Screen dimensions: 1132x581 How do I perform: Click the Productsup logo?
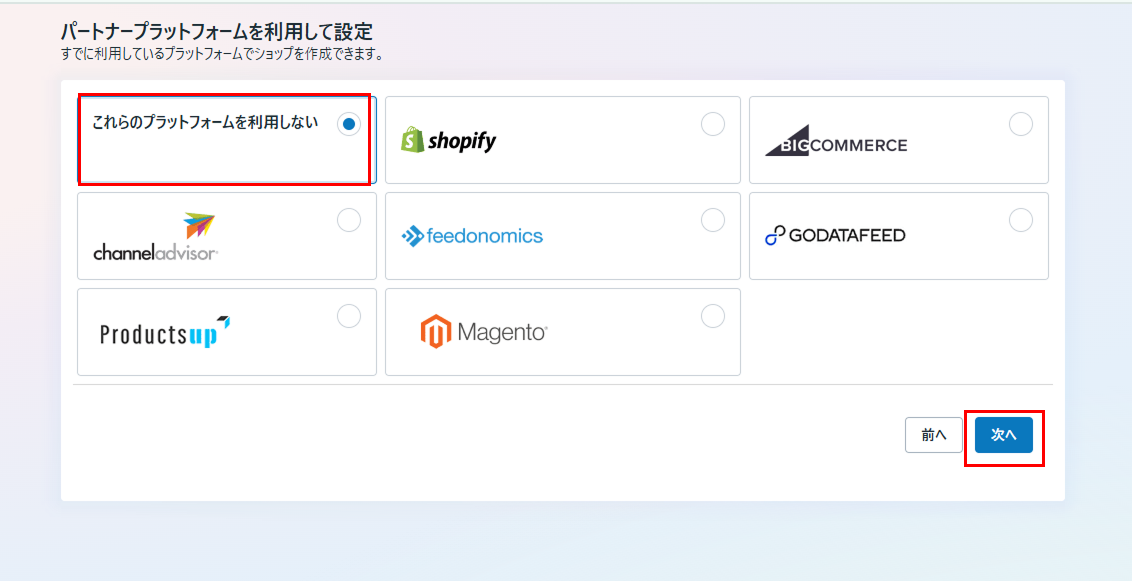(x=165, y=332)
